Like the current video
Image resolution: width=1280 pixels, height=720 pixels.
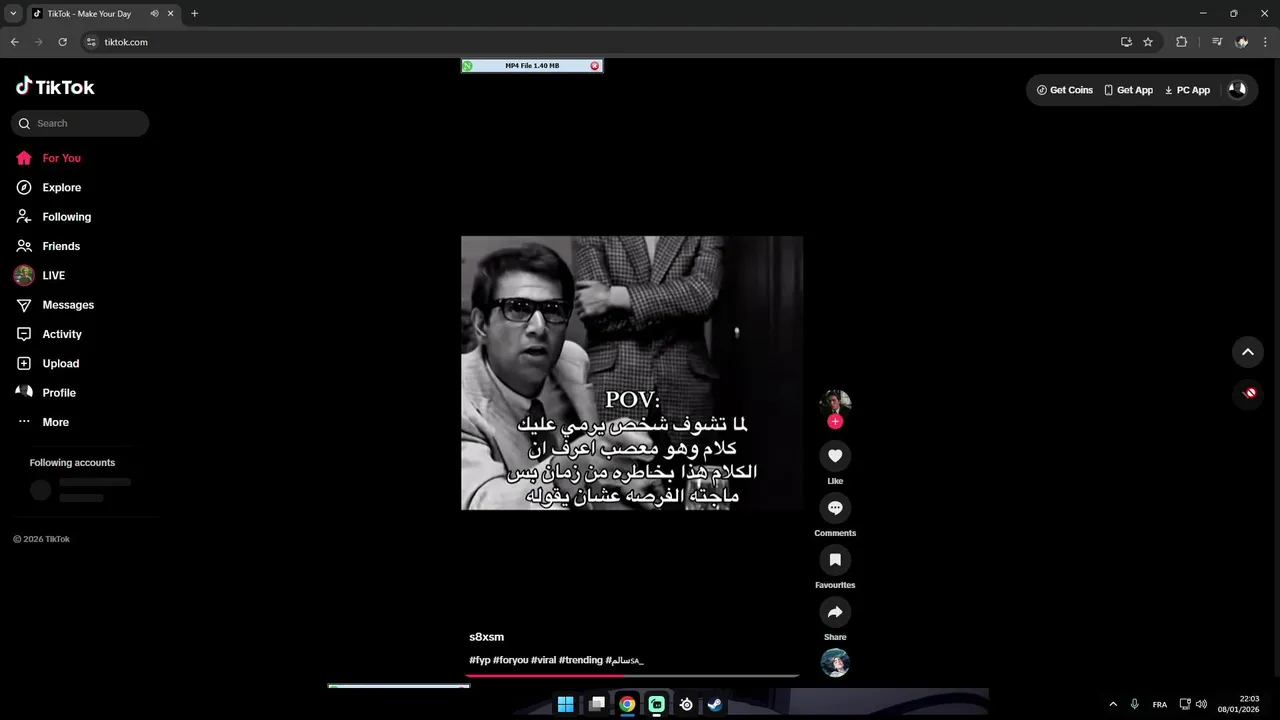[835, 456]
